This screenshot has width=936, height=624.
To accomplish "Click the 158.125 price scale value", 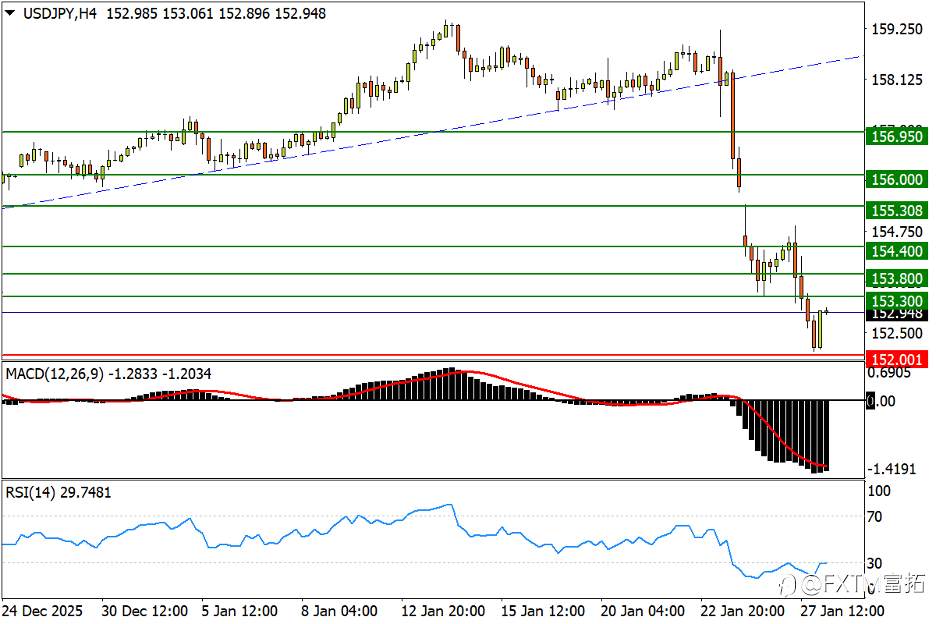I will tap(897, 80).
